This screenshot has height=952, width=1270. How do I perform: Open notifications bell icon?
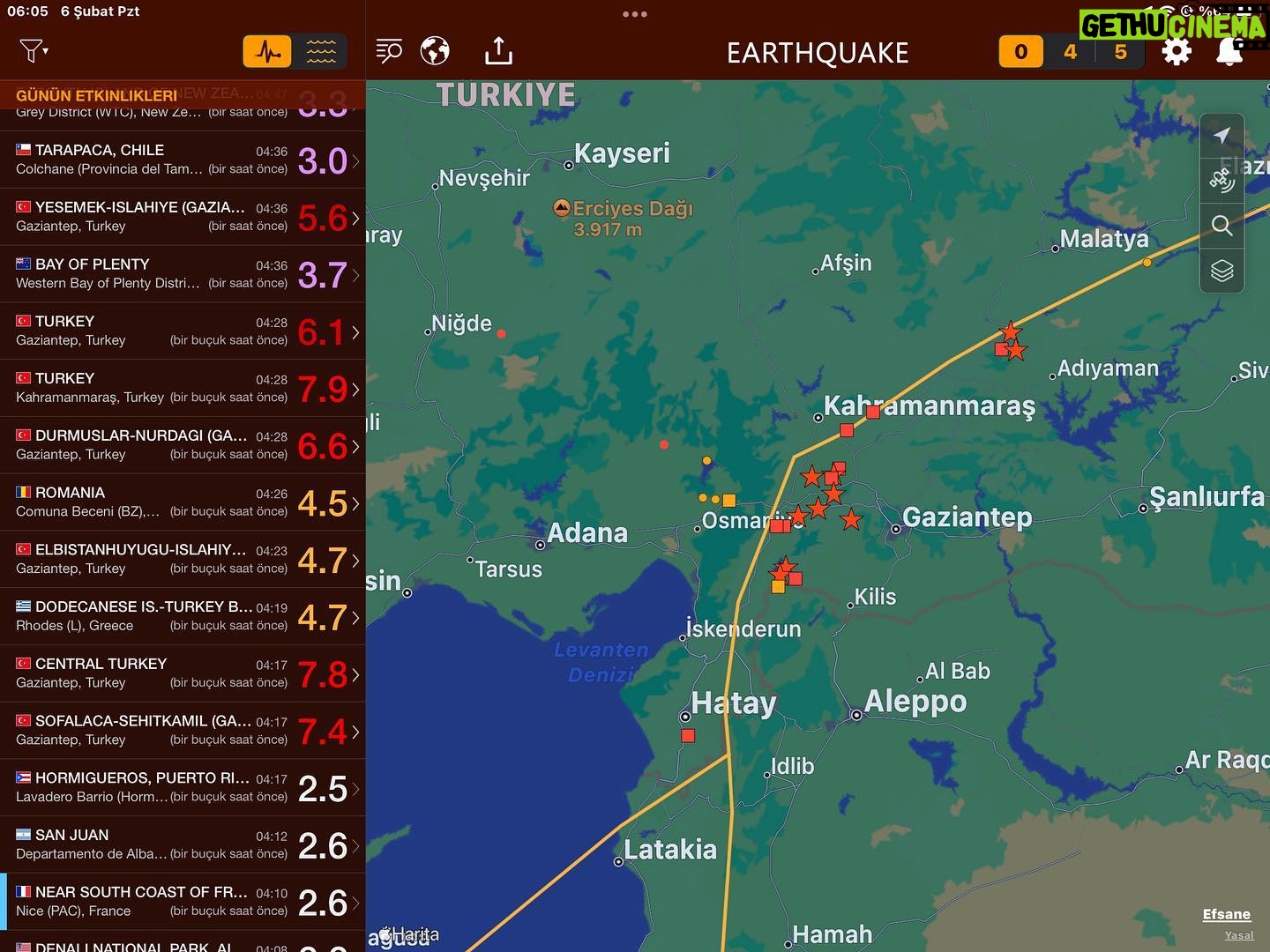pyautogui.click(x=1229, y=52)
